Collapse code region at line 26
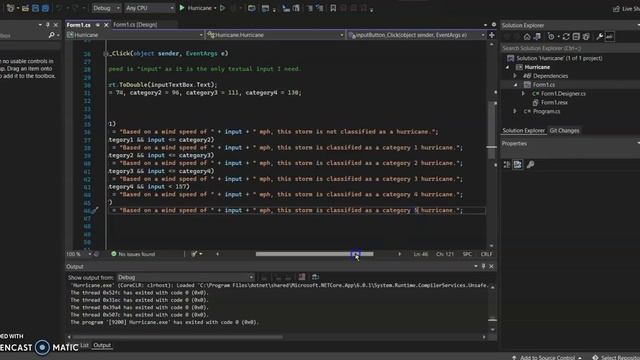Image resolution: width=640 pixels, height=360 pixels. 106,53
